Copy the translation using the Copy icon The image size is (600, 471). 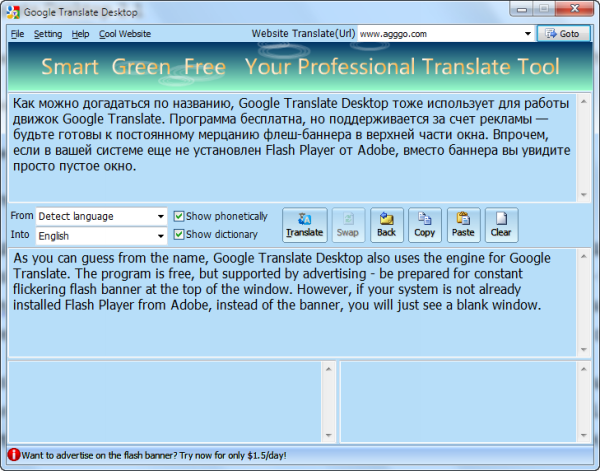tap(425, 225)
